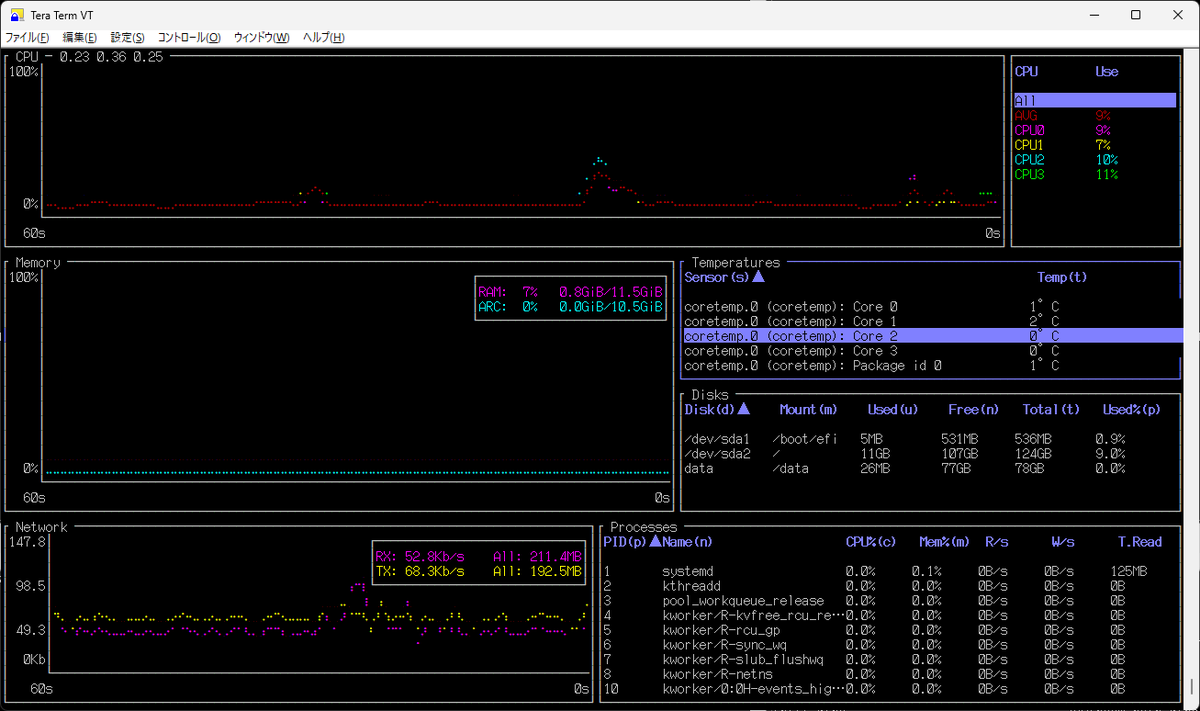Focus the Memory widget title
Viewport: 1200px width, 711px height.
pos(38,263)
